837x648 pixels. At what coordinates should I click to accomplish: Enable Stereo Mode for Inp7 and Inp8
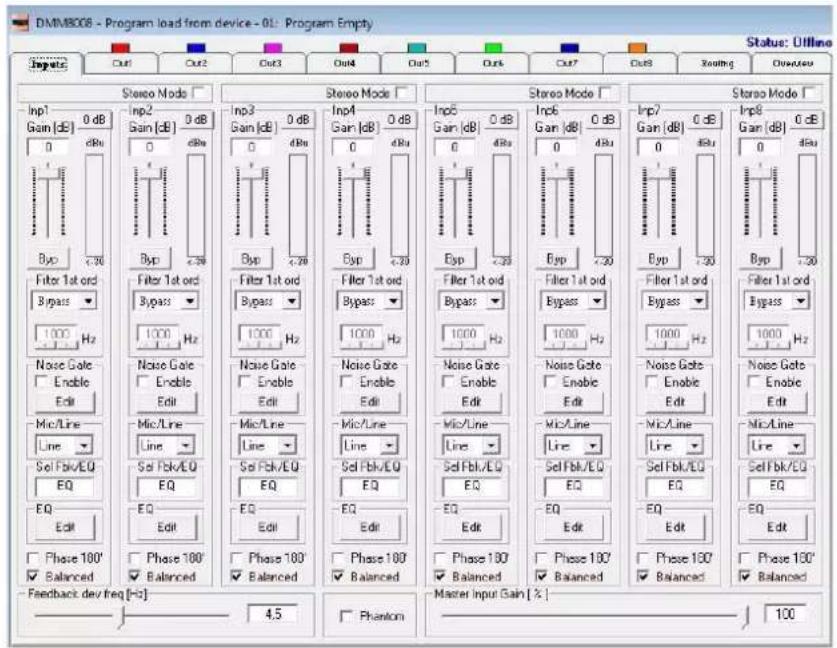(x=809, y=93)
